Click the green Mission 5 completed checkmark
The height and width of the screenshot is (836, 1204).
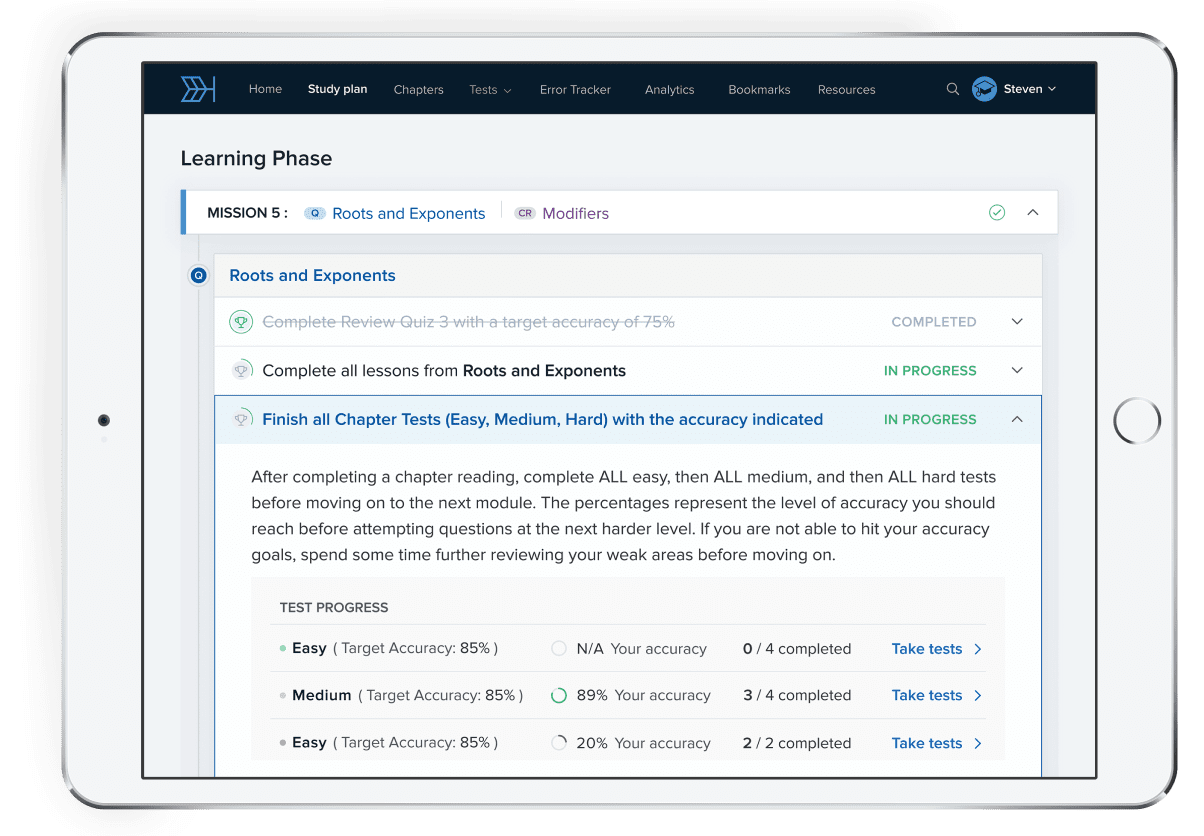(x=996, y=213)
